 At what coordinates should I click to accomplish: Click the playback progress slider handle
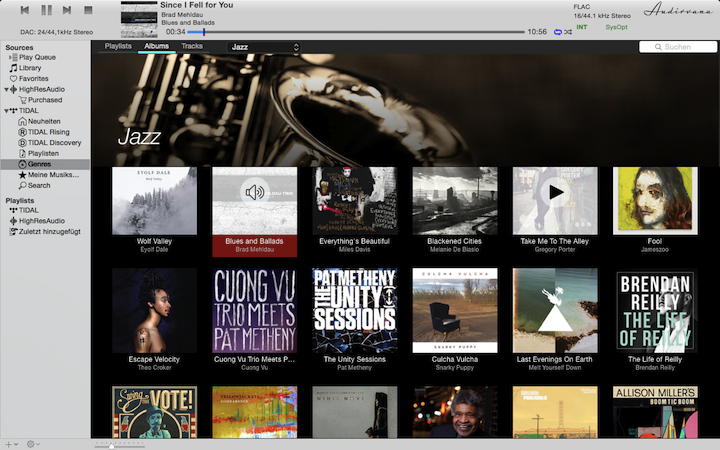click(x=204, y=32)
